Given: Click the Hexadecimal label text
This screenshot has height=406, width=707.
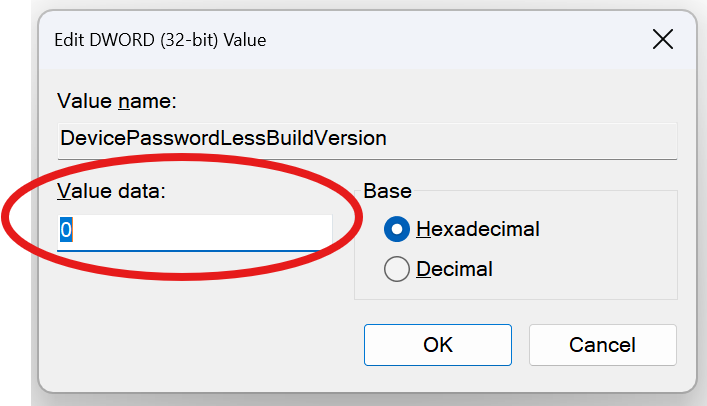Looking at the screenshot, I should point(477,229).
